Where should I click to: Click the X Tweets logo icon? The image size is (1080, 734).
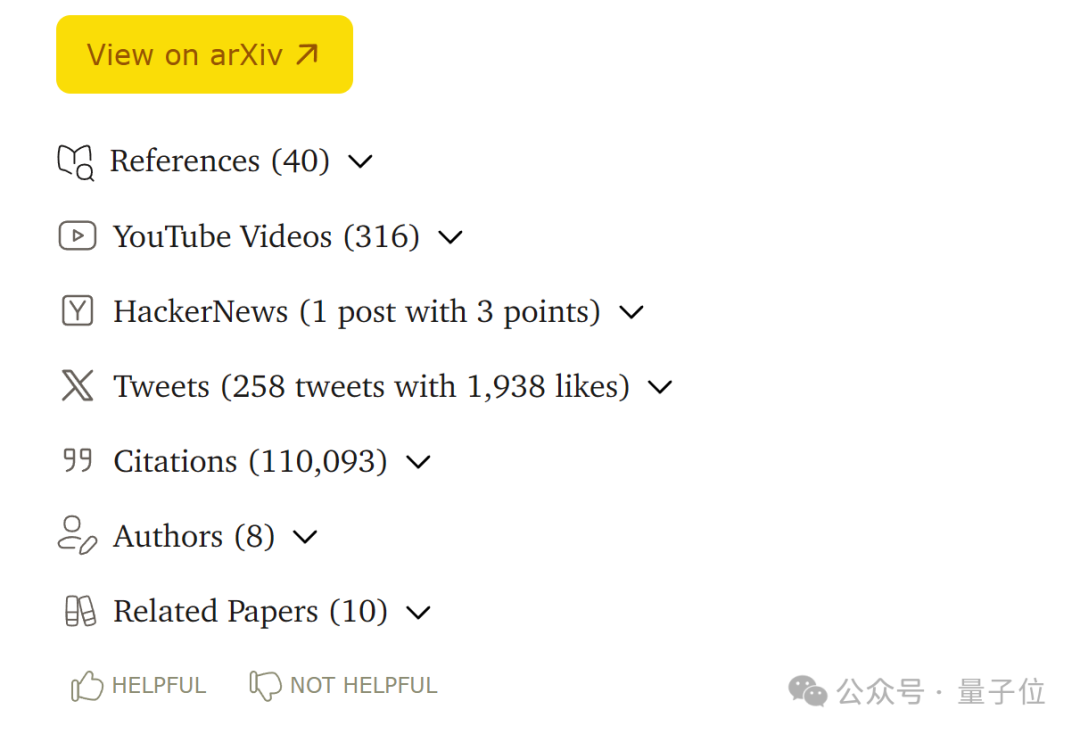point(77,386)
